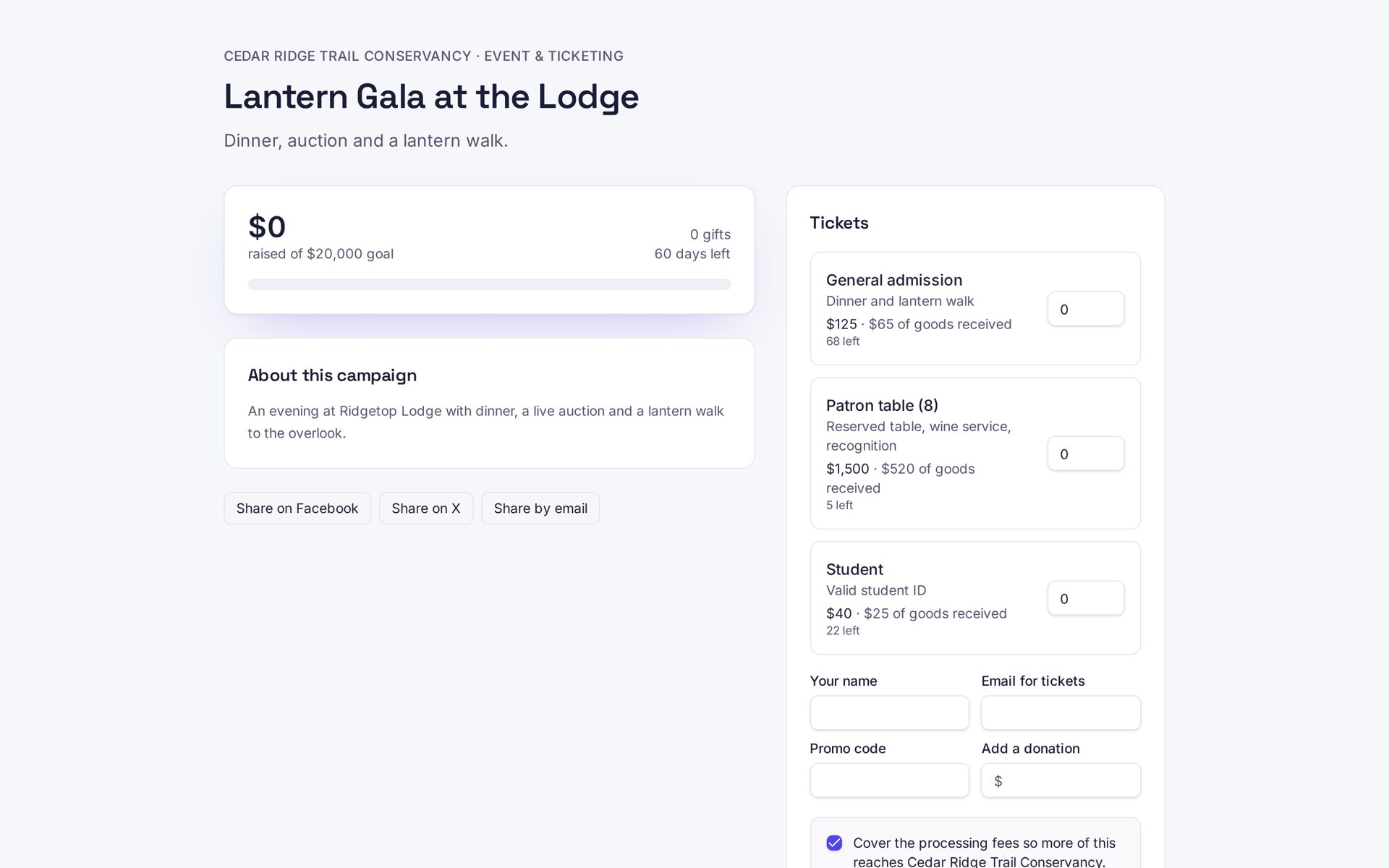Click the 'Dinner, auction and a lantern walk.' subtitle
This screenshot has width=1389, height=868.
[x=366, y=140]
